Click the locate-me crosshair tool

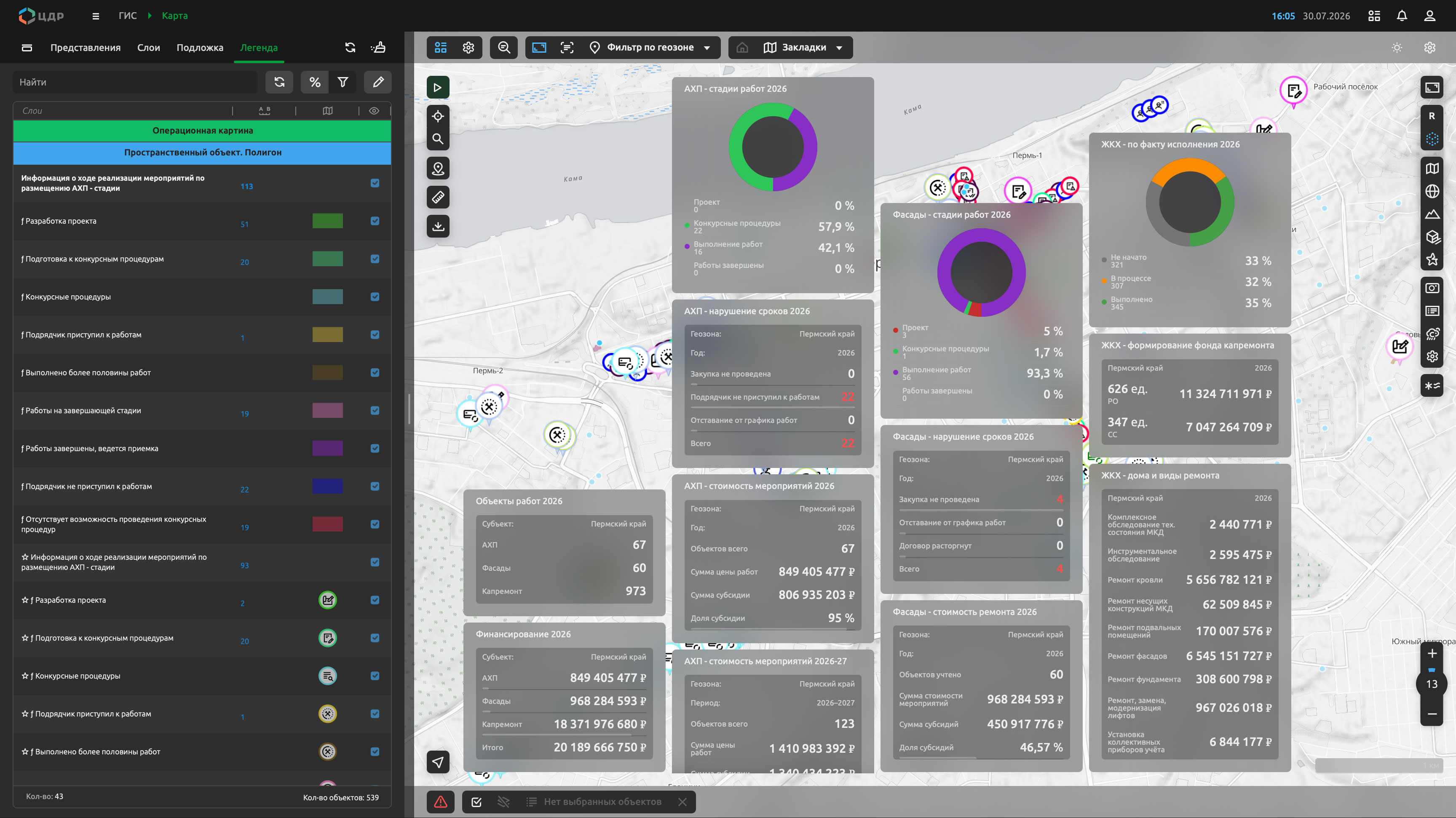click(x=437, y=116)
